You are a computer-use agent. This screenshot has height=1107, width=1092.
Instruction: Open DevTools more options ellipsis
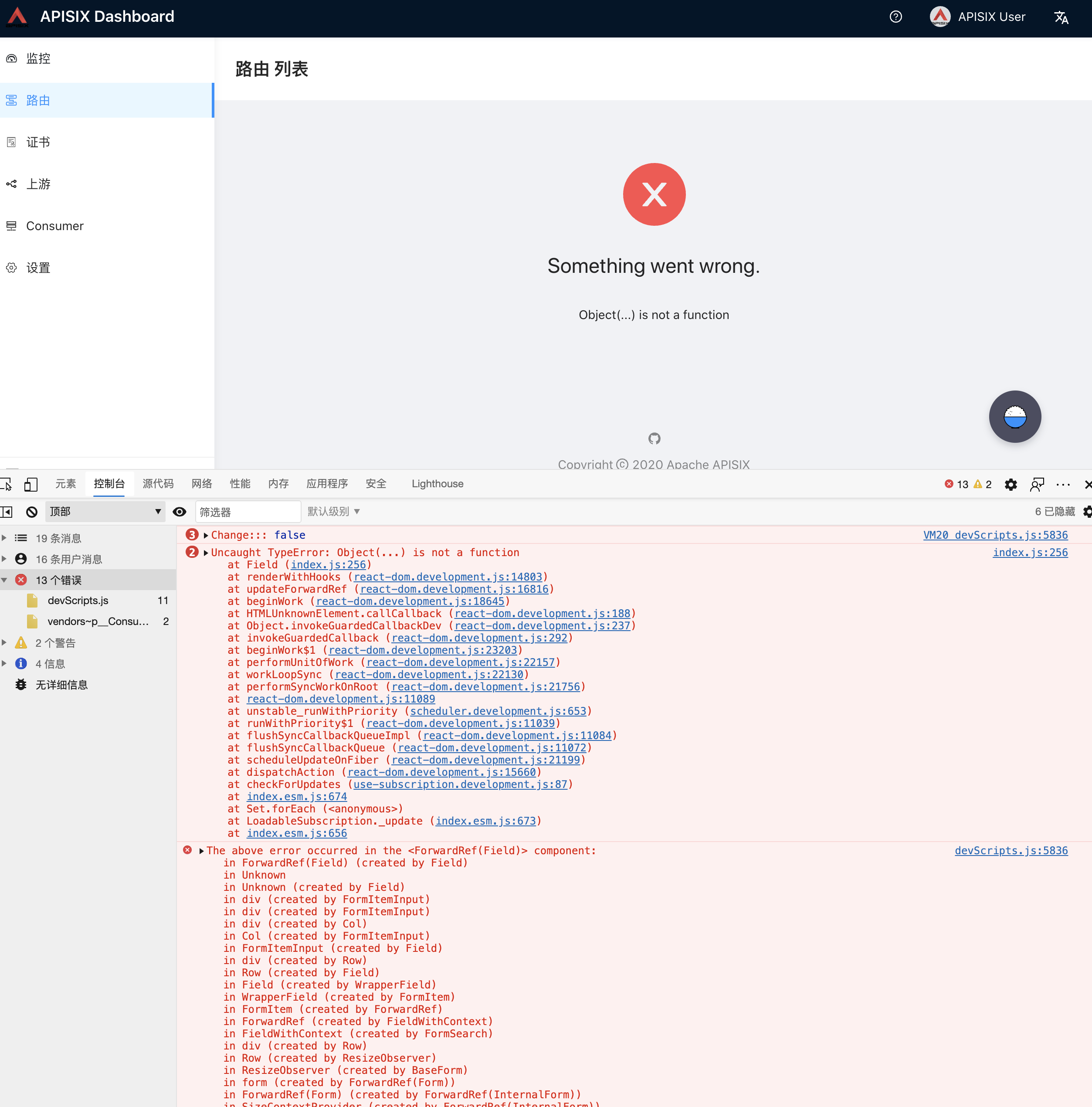point(1063,484)
